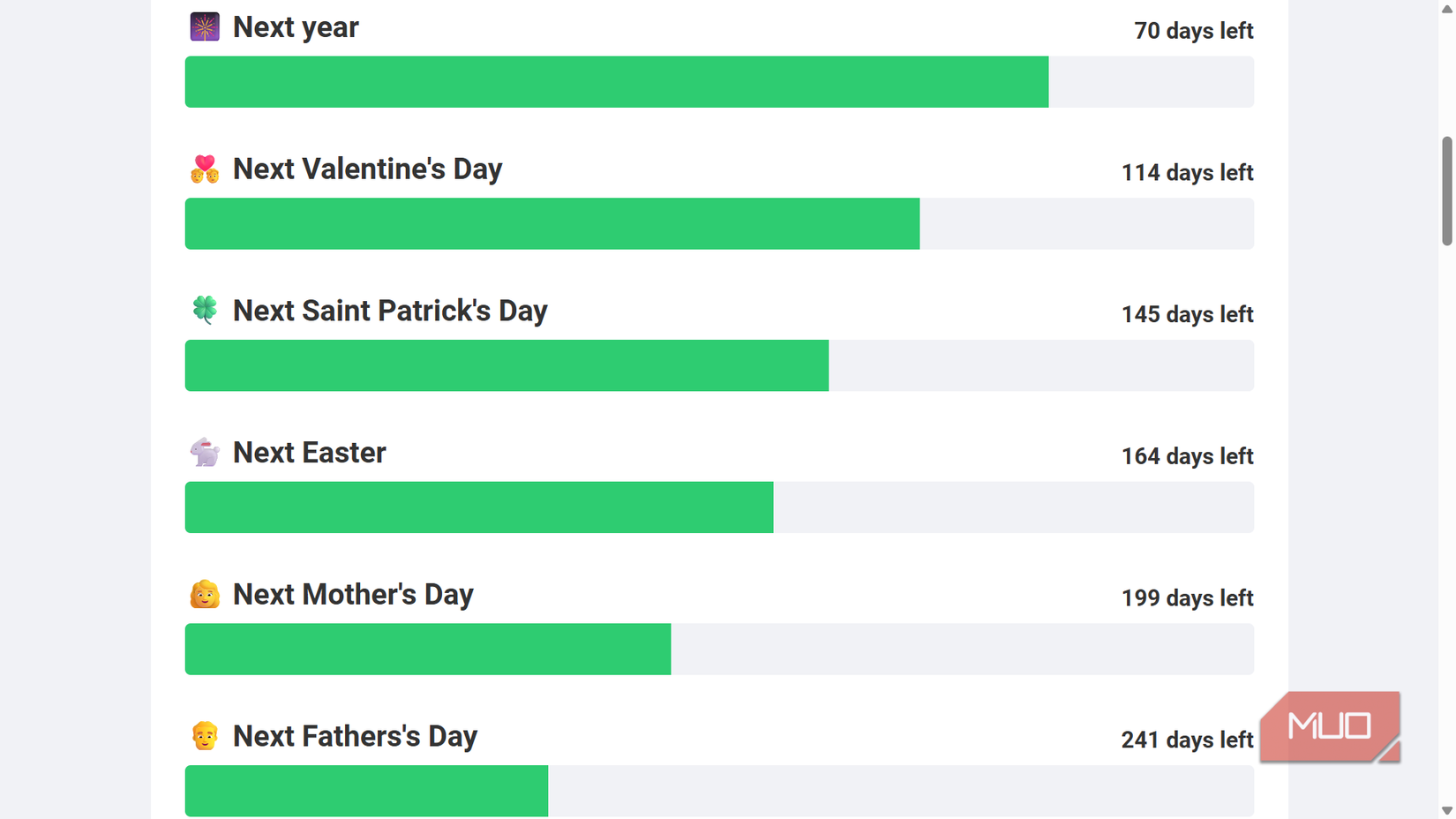This screenshot has height=819, width=1456.
Task: Select the Next Saint Patrick's Day heading
Action: [390, 311]
